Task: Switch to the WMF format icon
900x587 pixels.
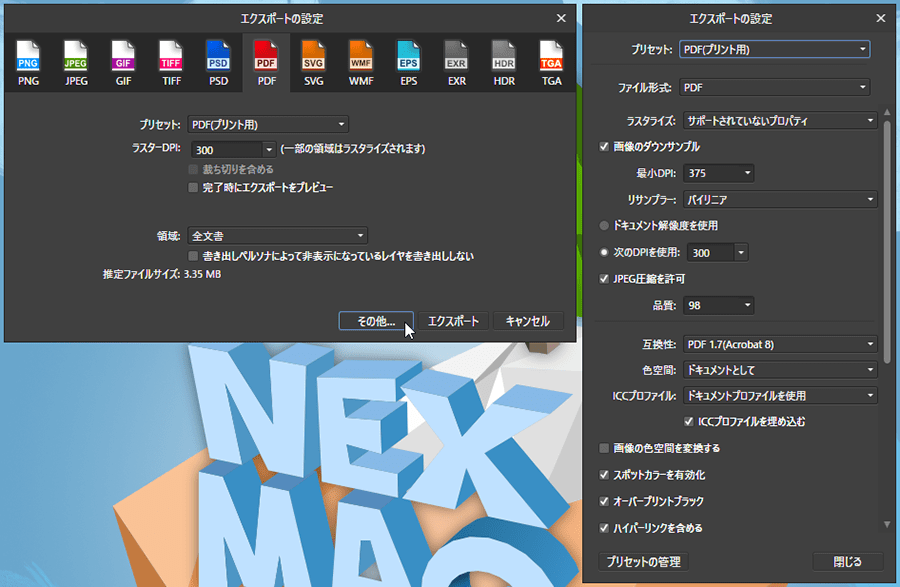Action: click(x=361, y=63)
